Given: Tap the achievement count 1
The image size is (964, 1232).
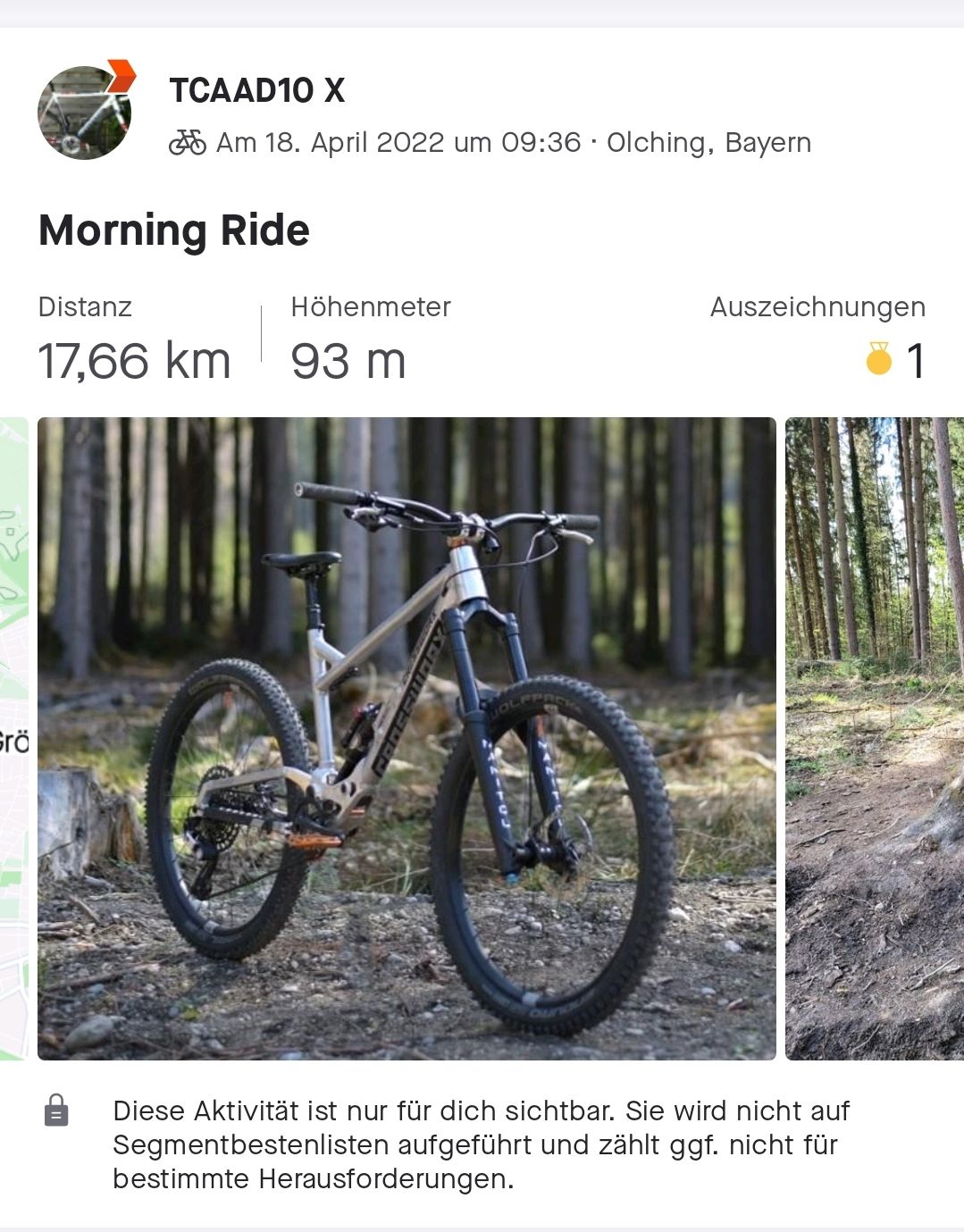Looking at the screenshot, I should pos(915,361).
